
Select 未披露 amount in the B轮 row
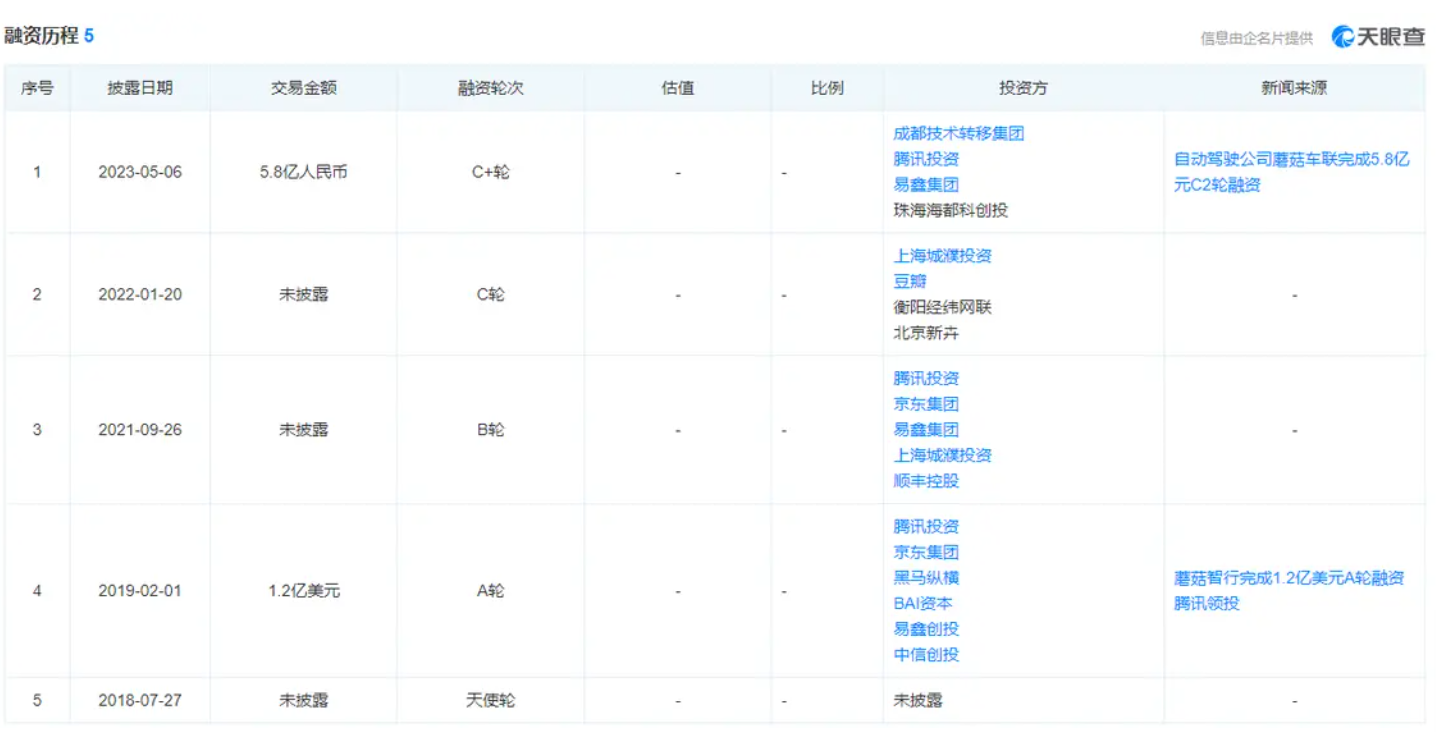pos(304,430)
